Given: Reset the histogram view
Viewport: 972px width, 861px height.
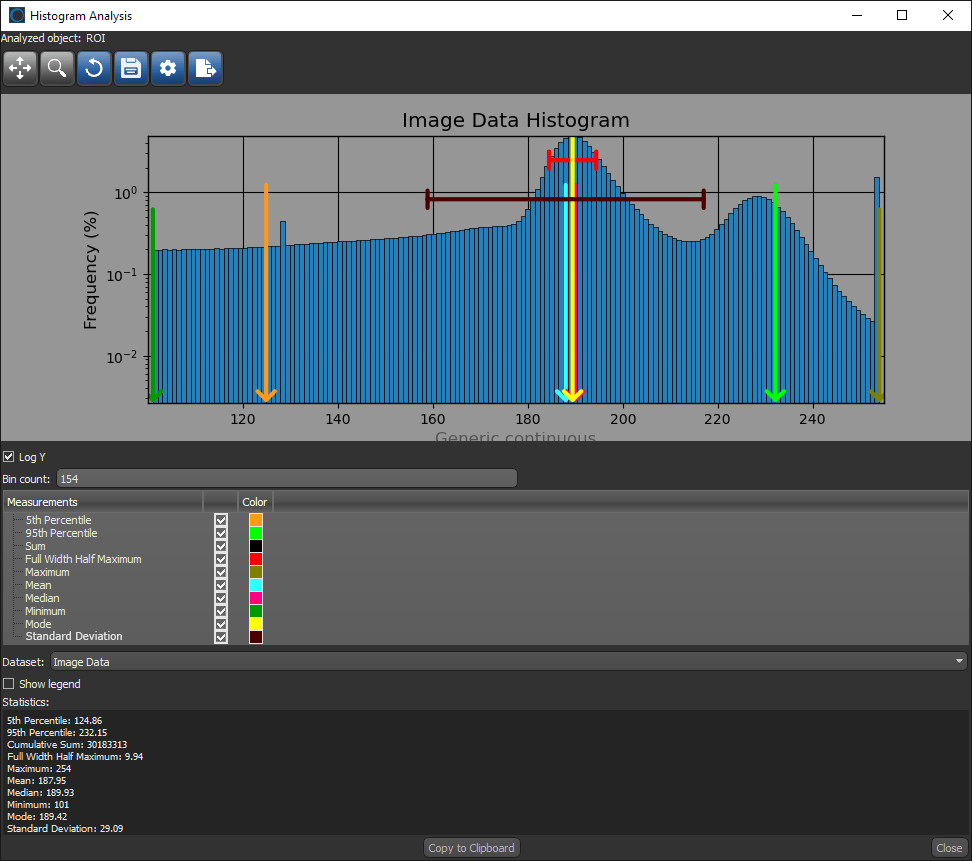Looking at the screenshot, I should (94, 68).
